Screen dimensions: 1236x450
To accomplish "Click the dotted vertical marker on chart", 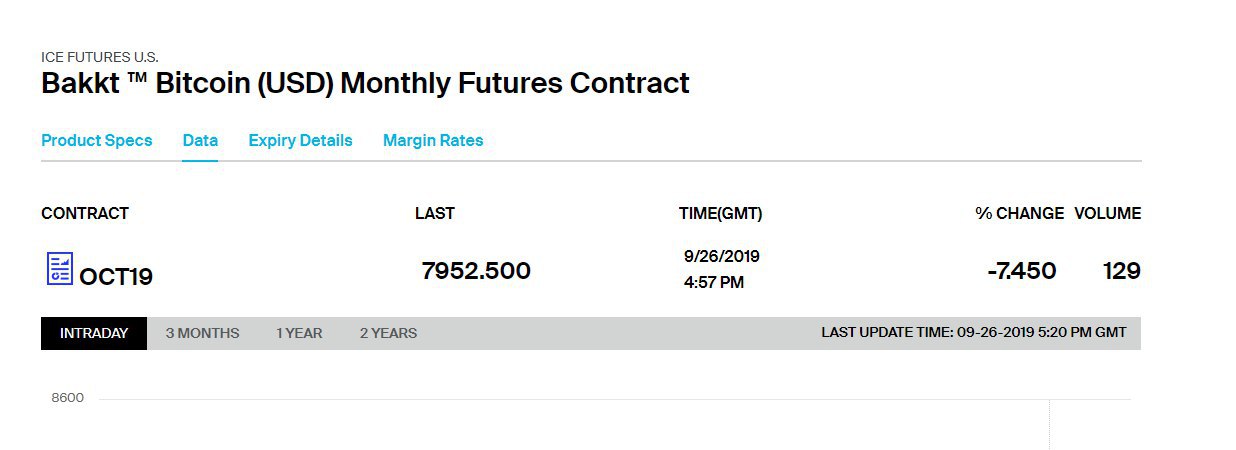I will point(1049,424).
